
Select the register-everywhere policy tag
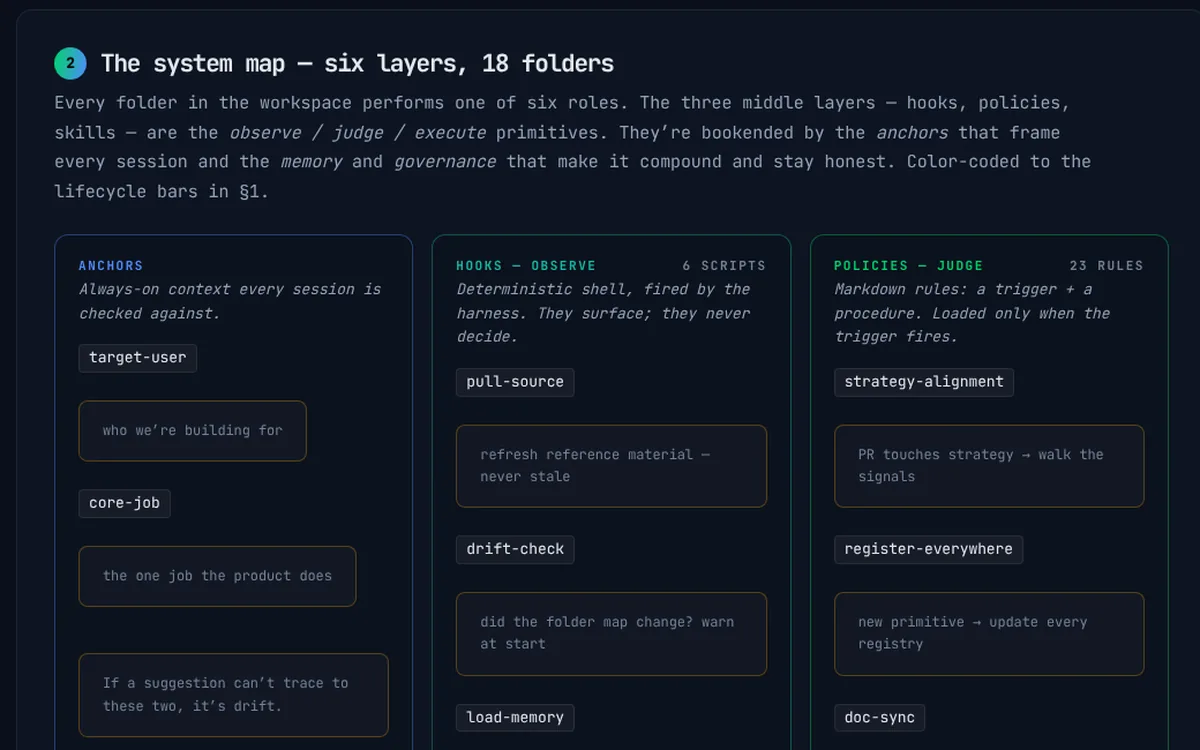coord(929,549)
